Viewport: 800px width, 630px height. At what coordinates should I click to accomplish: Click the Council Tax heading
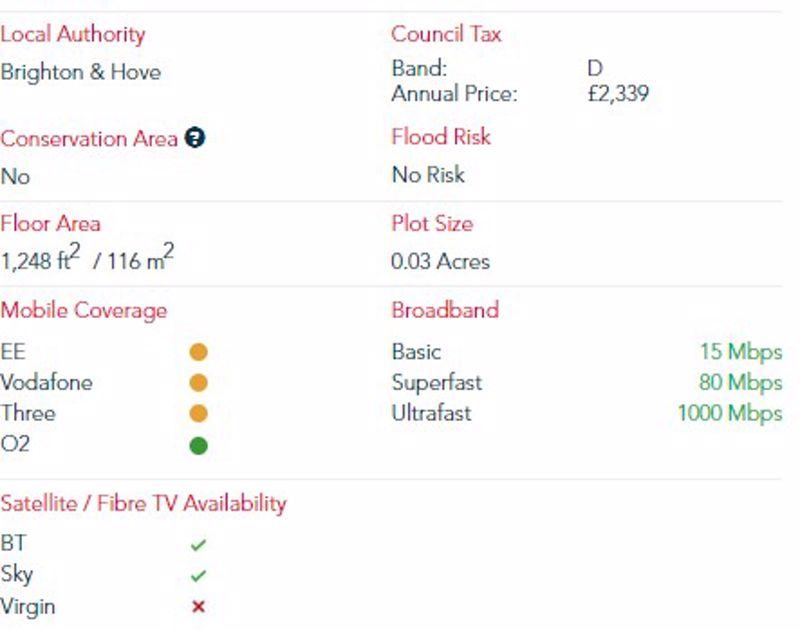click(446, 34)
